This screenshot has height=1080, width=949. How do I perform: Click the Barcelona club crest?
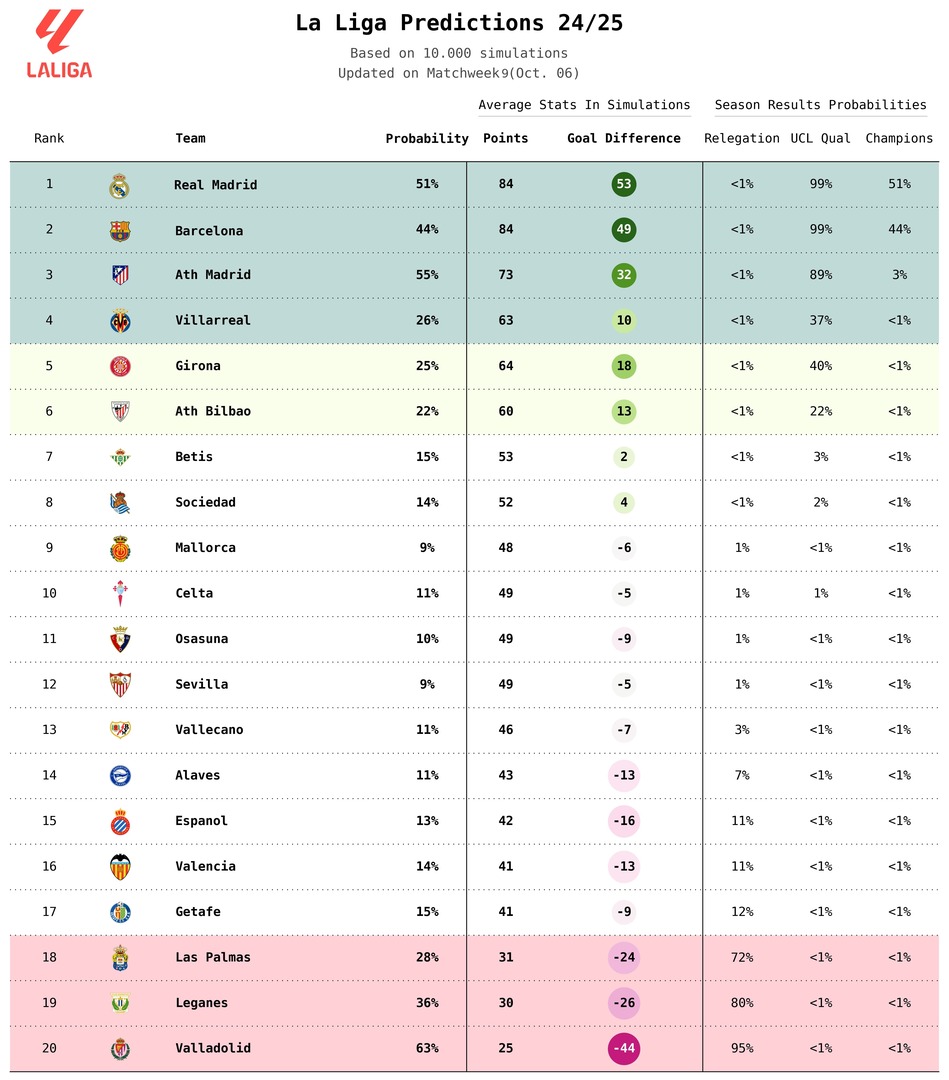point(120,230)
